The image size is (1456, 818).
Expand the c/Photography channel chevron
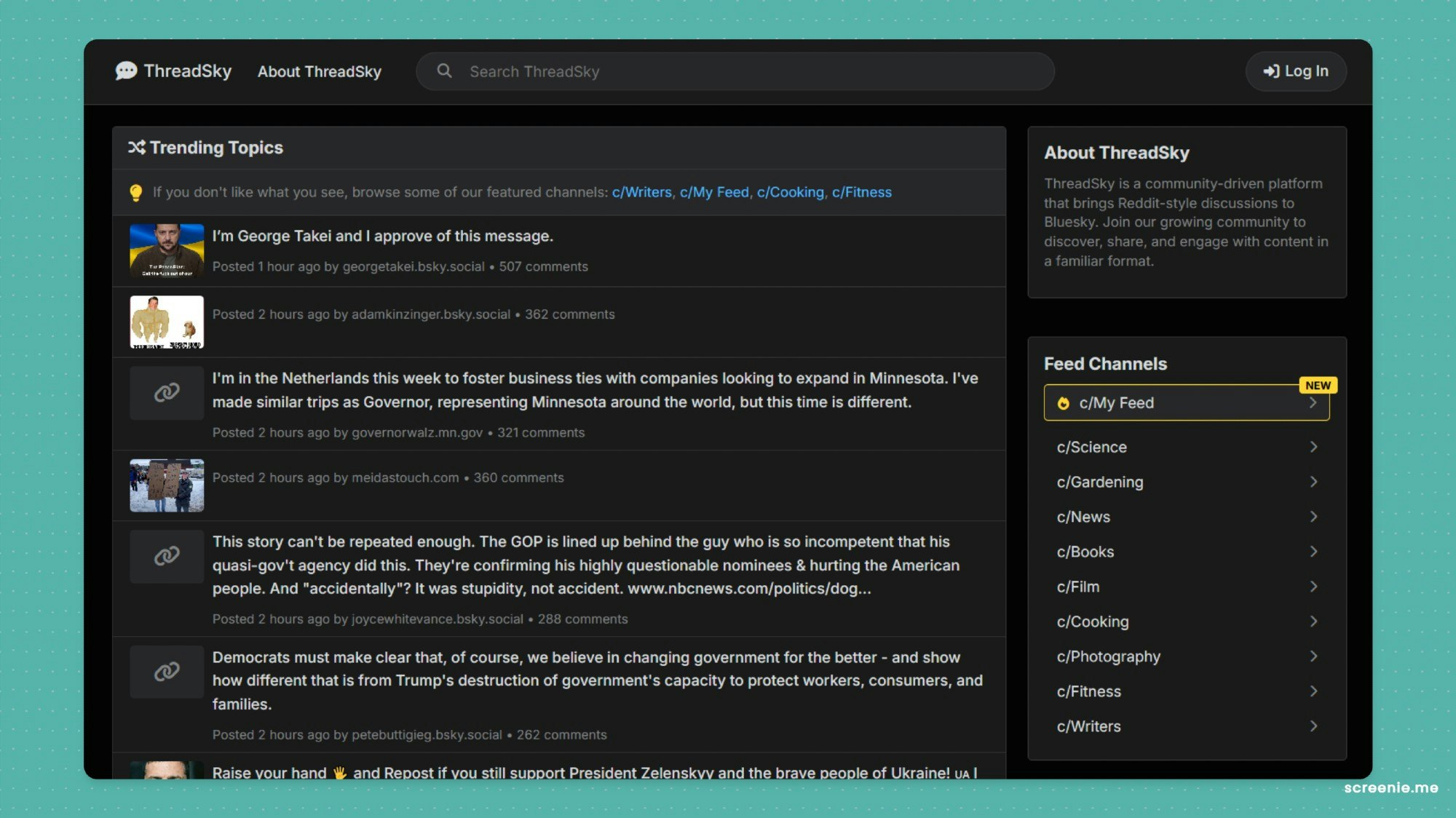[1313, 656]
